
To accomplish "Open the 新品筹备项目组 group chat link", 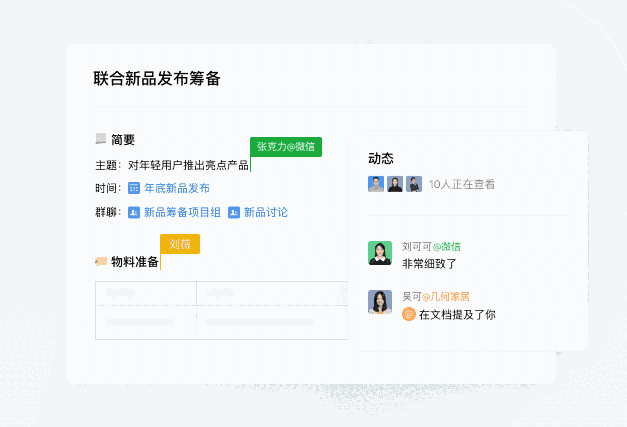I will (182, 212).
